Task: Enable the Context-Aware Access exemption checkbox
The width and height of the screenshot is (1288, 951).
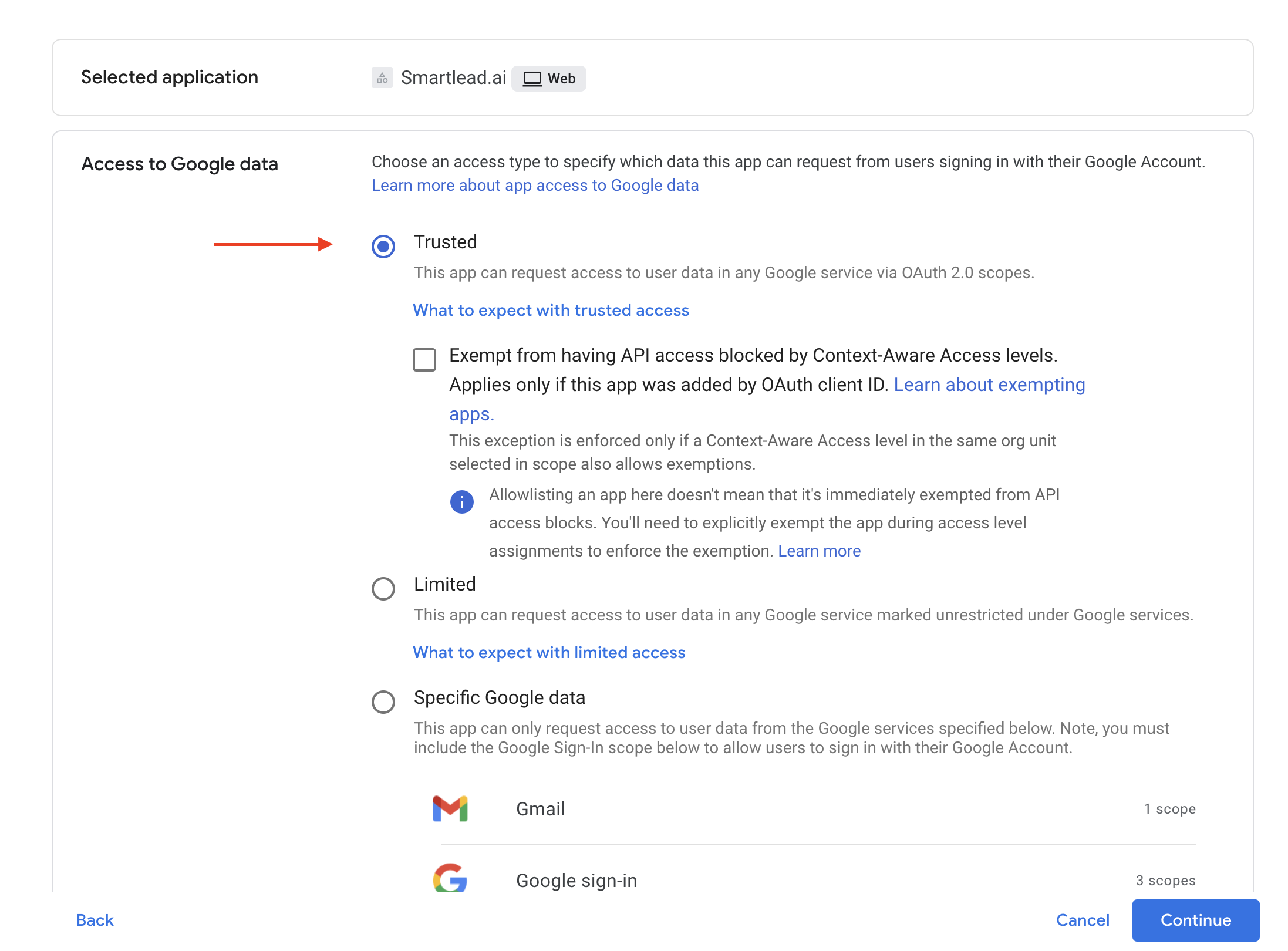Action: [x=424, y=360]
